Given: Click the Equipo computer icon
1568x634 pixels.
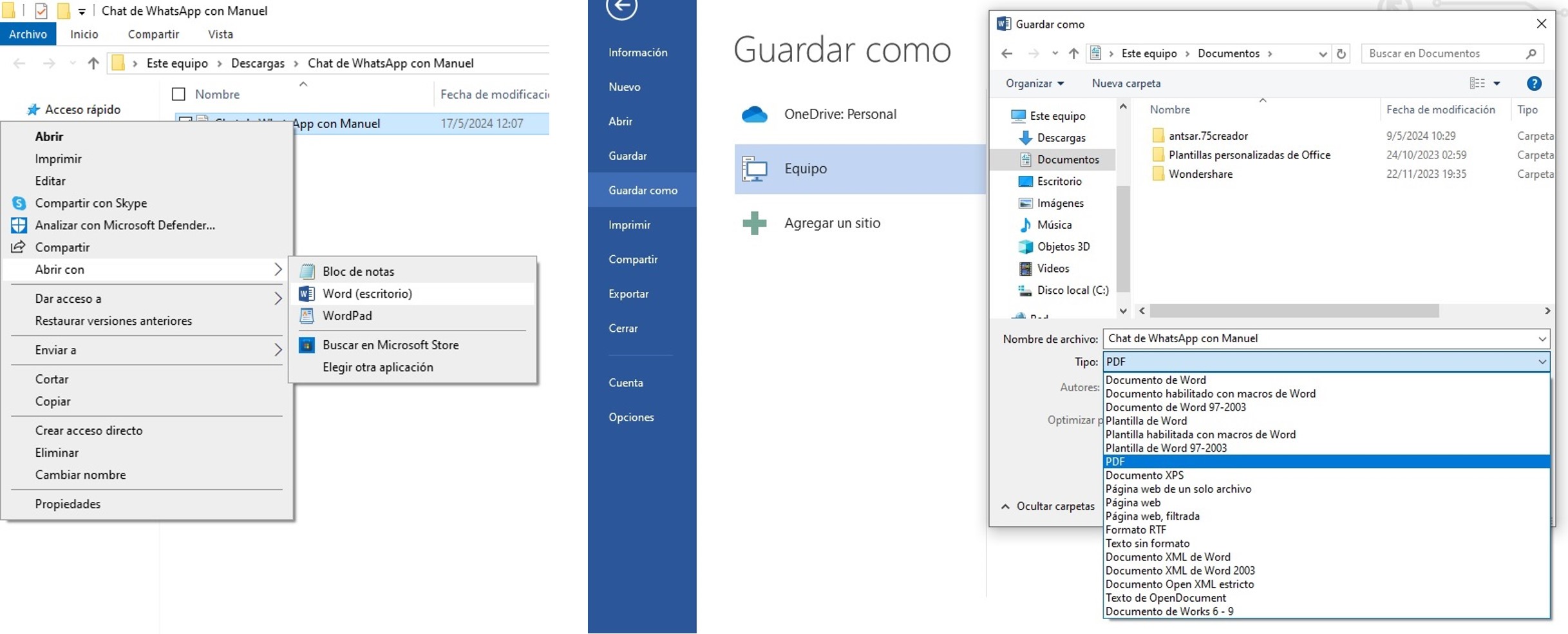Looking at the screenshot, I should point(754,169).
